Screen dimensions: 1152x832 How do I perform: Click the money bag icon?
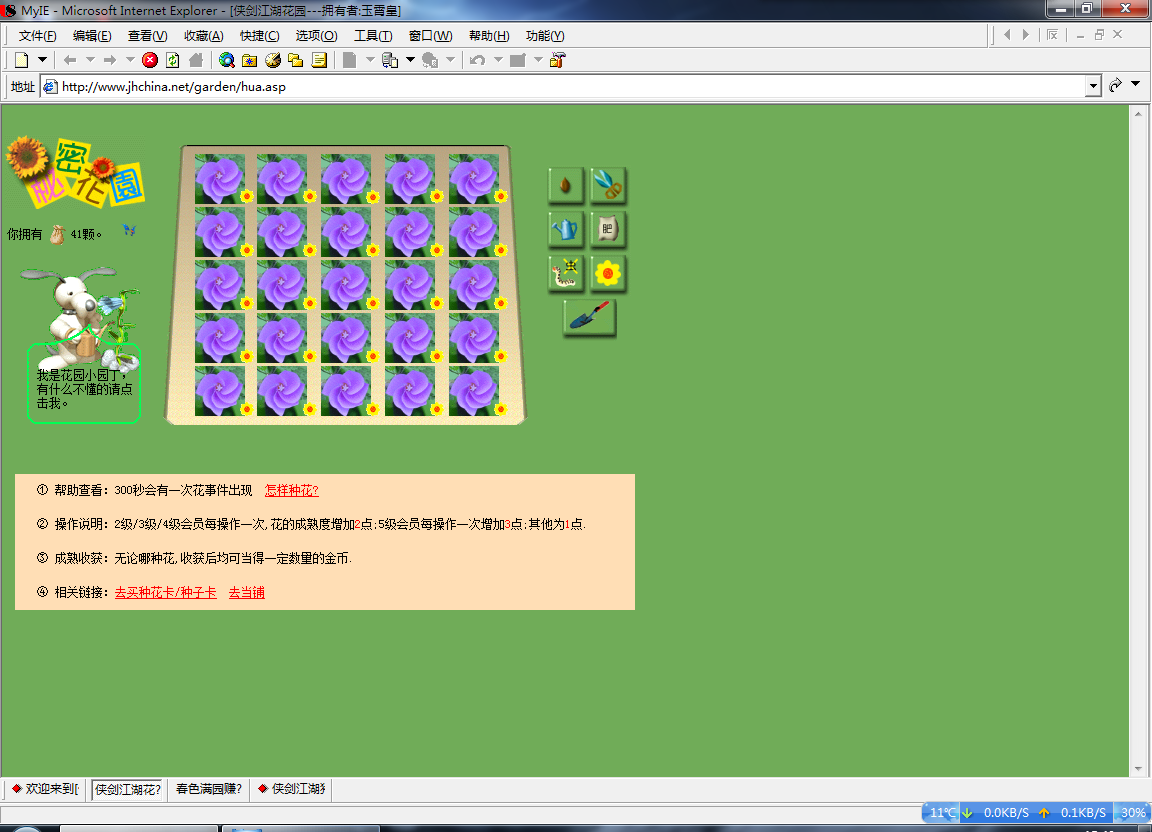[58, 234]
